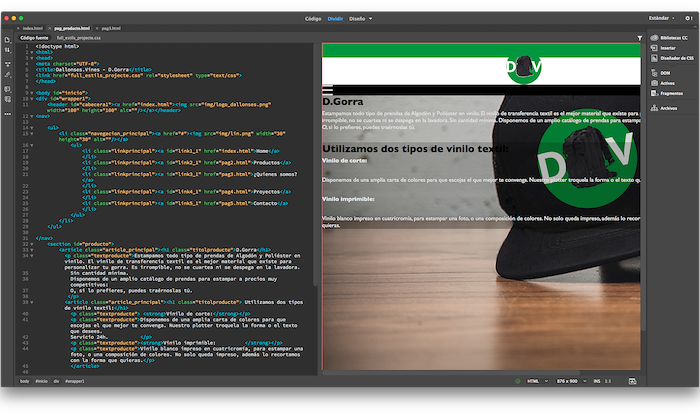Viewport: 700px width, 416px height.
Task: Switch to Código view
Action: coord(313,19)
